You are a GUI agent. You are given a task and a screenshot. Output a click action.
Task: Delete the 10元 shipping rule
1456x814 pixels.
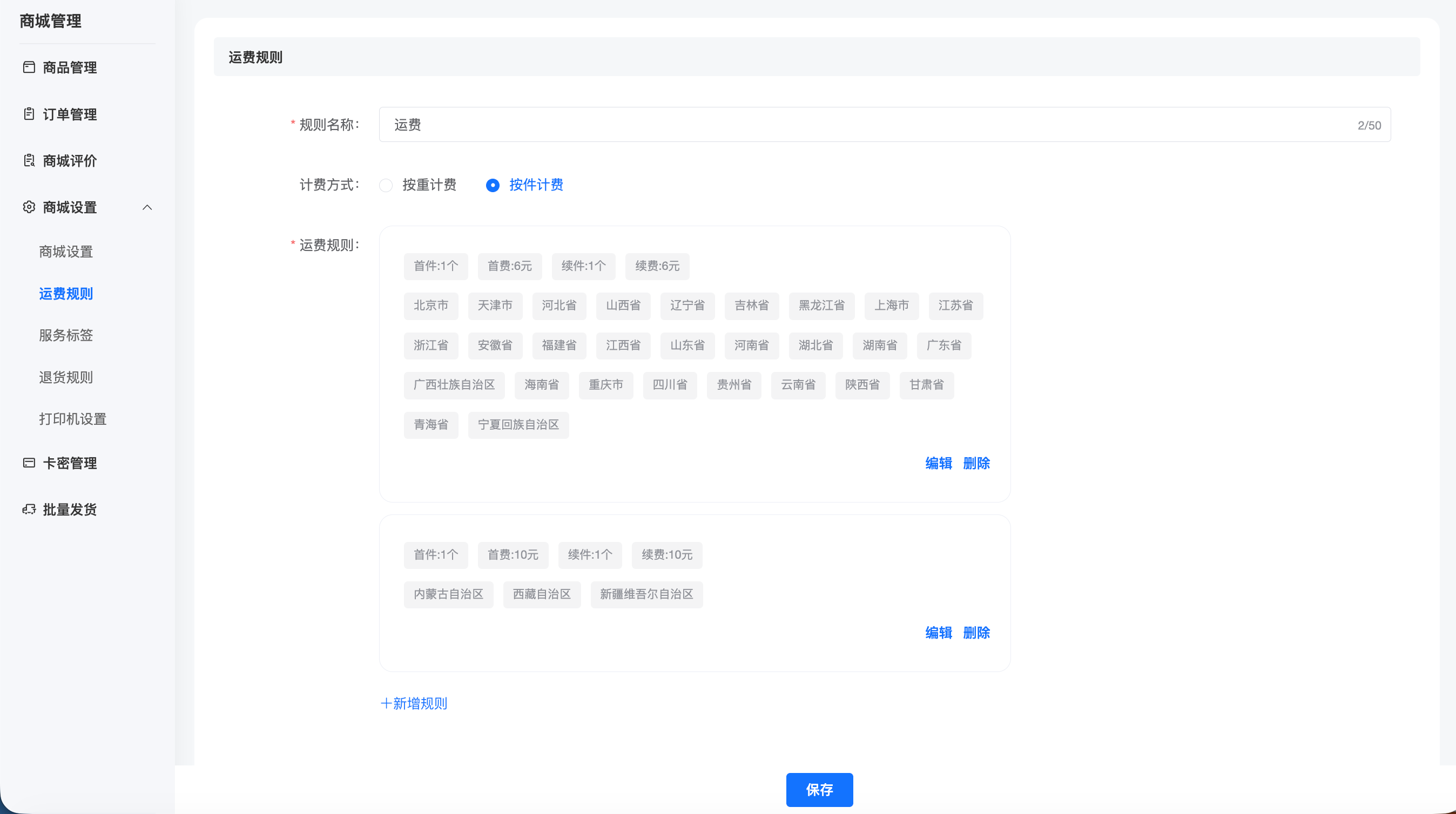click(x=976, y=633)
